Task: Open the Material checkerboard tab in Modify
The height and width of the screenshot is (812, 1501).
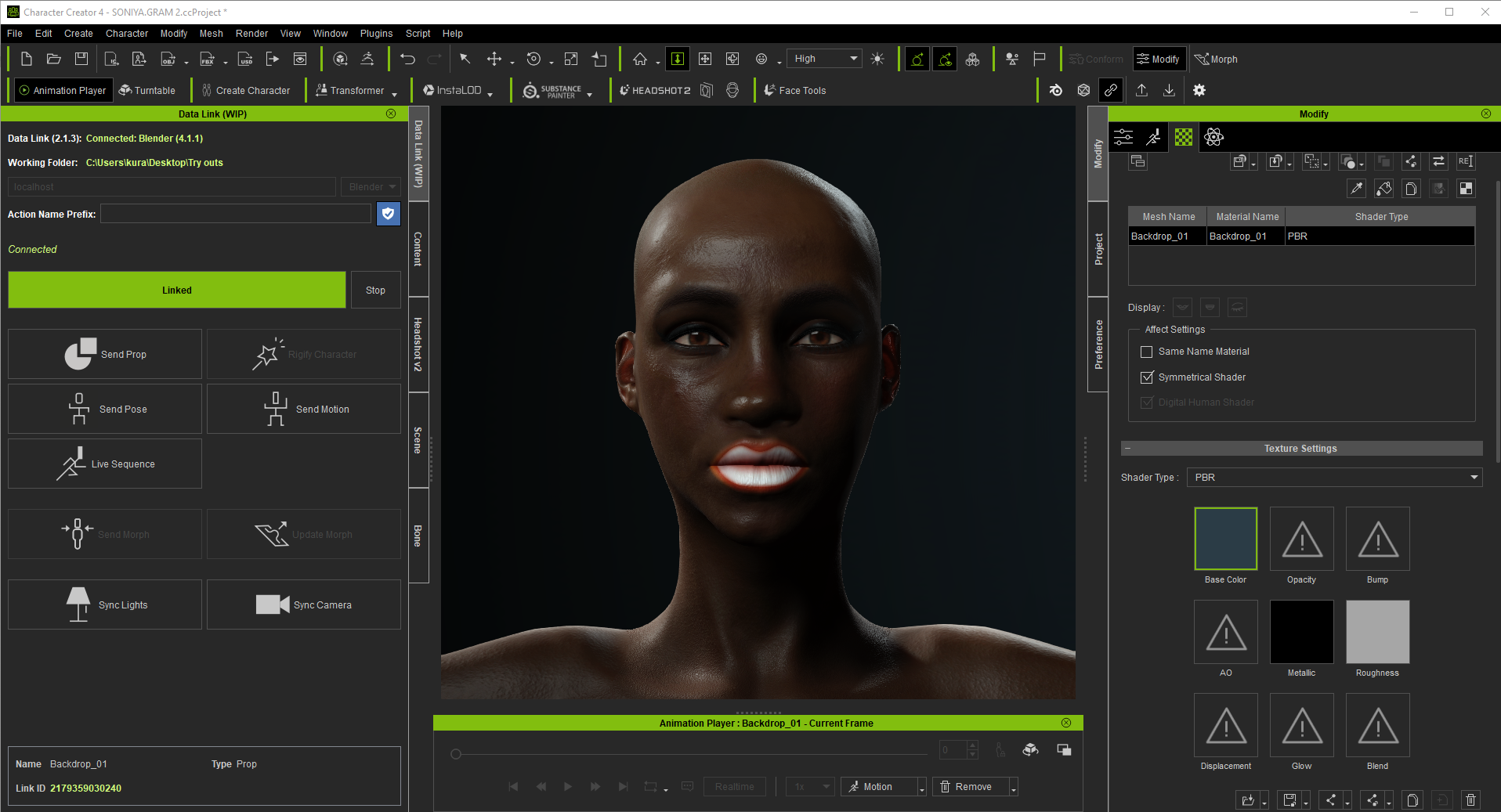Action: (1184, 137)
